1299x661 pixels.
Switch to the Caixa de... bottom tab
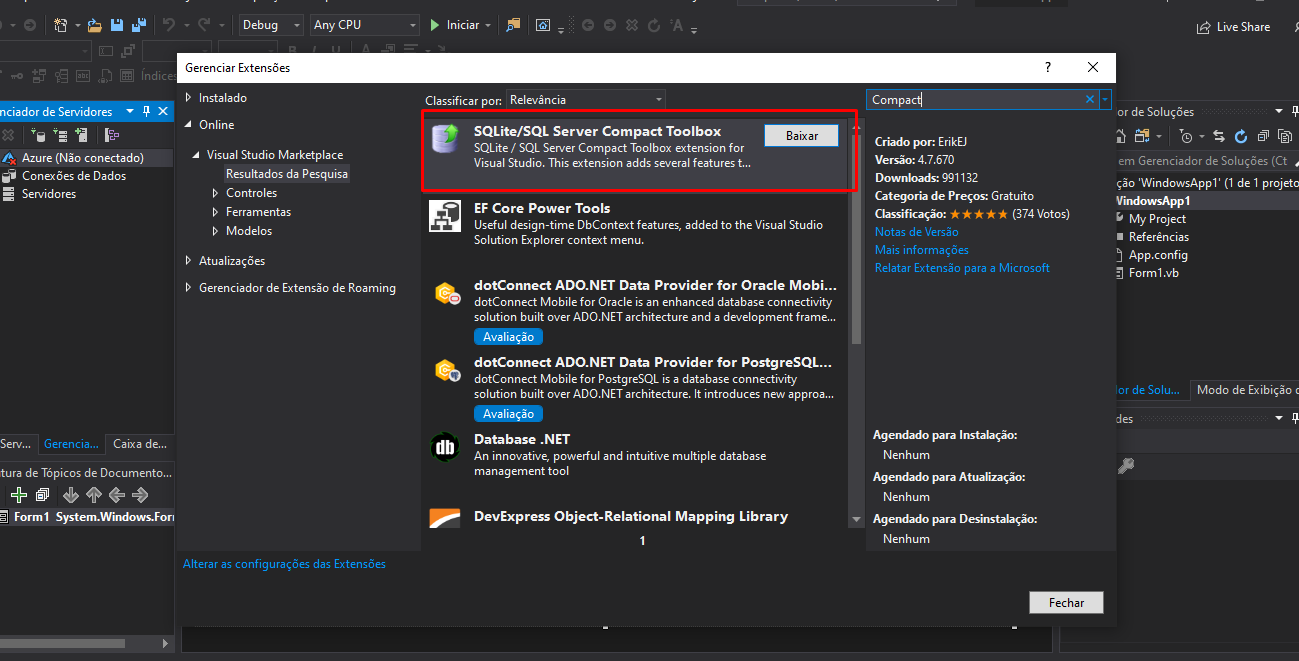click(x=140, y=444)
